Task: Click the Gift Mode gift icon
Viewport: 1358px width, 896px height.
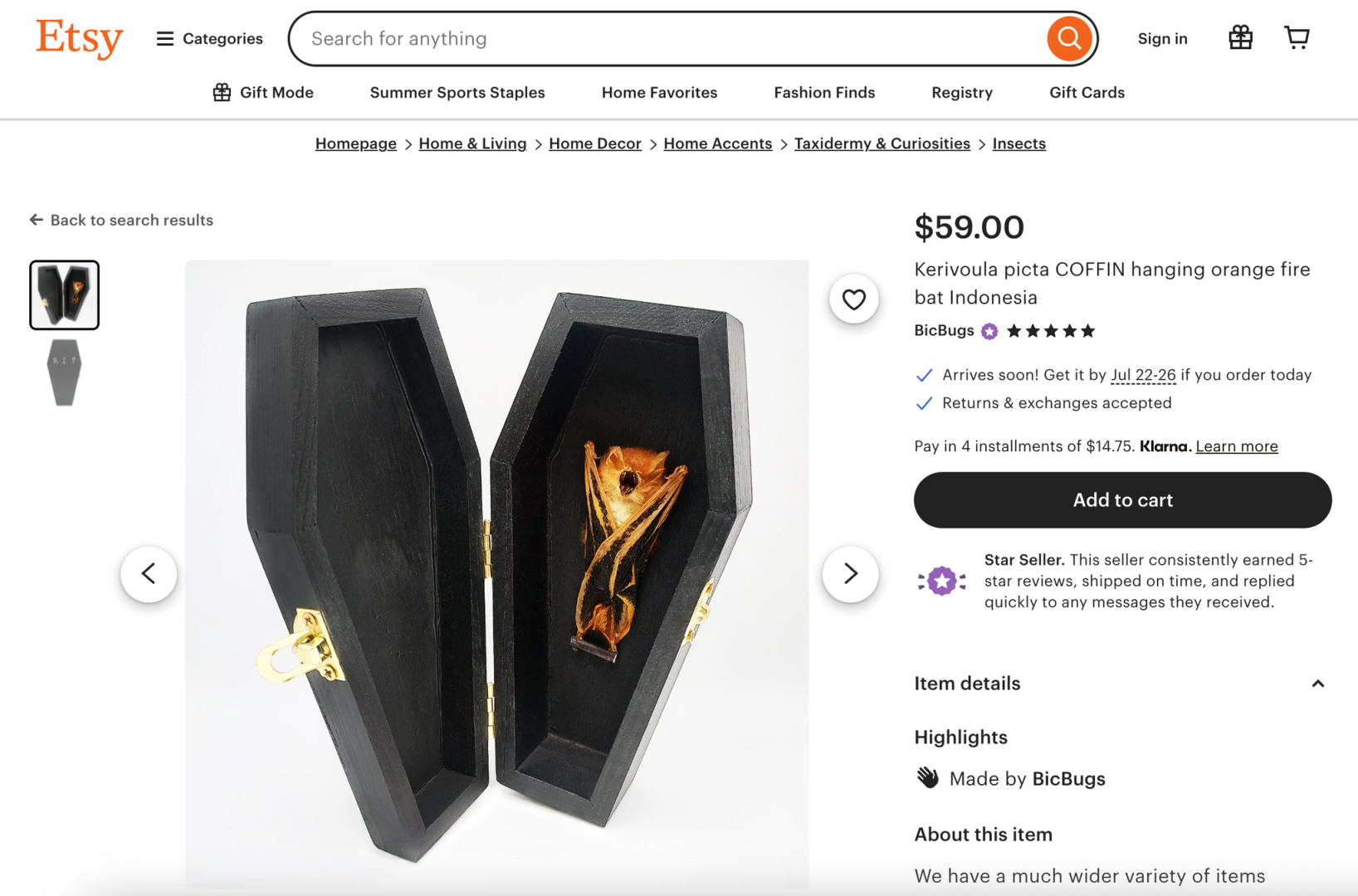Action: click(x=222, y=92)
